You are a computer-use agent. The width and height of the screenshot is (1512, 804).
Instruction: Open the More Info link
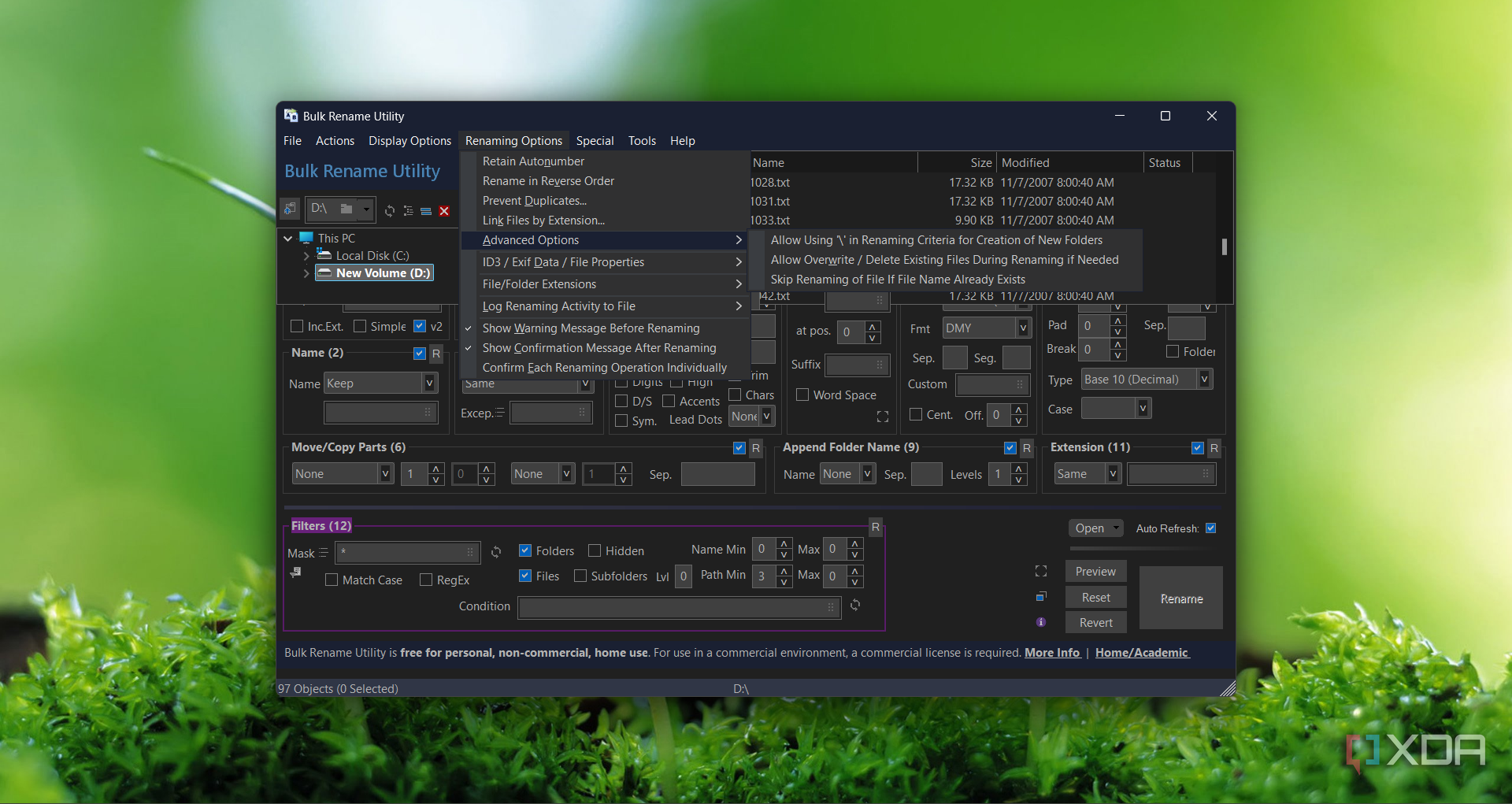[1052, 653]
